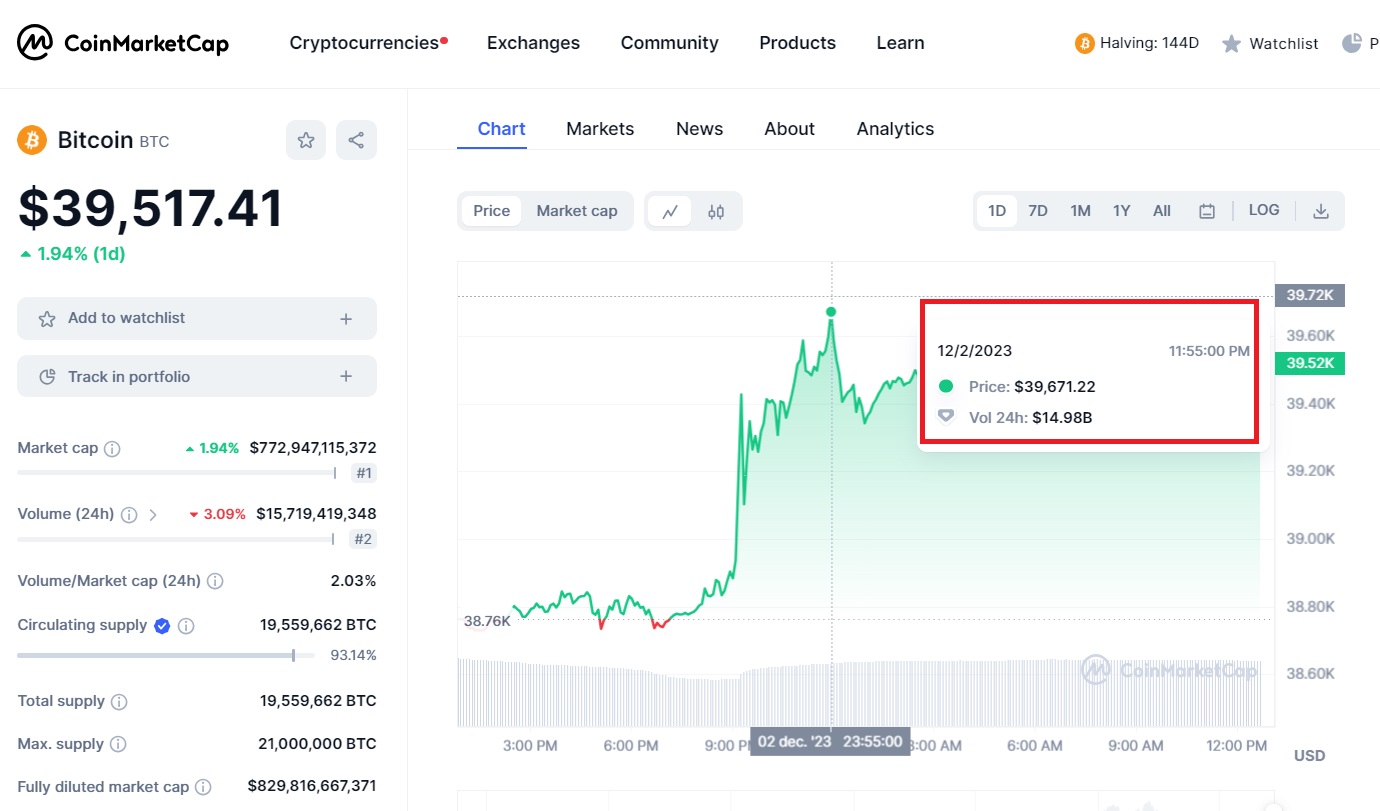Switch to candlestick chart view
Image resolution: width=1380 pixels, height=811 pixels.
coord(716,211)
